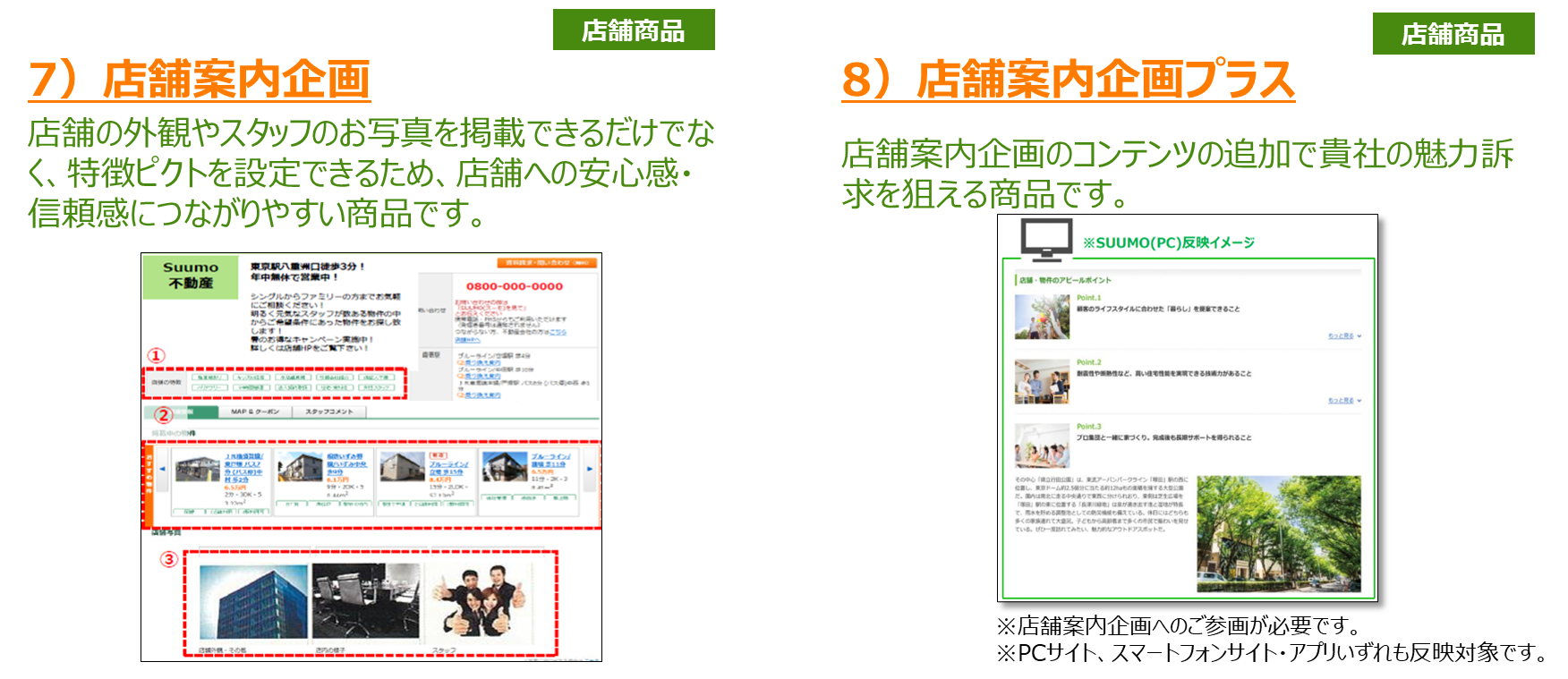Image resolution: width=1568 pixels, height=679 pixels.
Task: Click the left carousel arrow in property list
Action: [162, 469]
